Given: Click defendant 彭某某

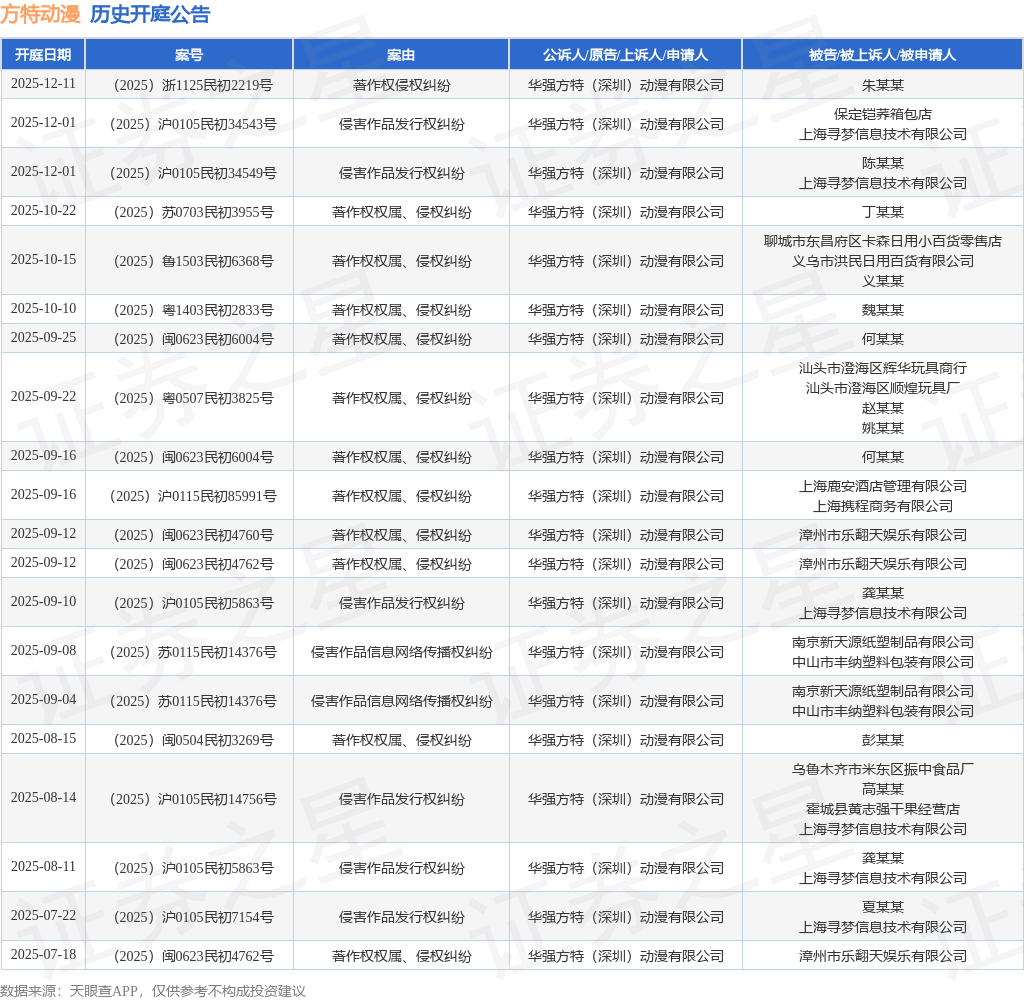Looking at the screenshot, I should 882,740.
